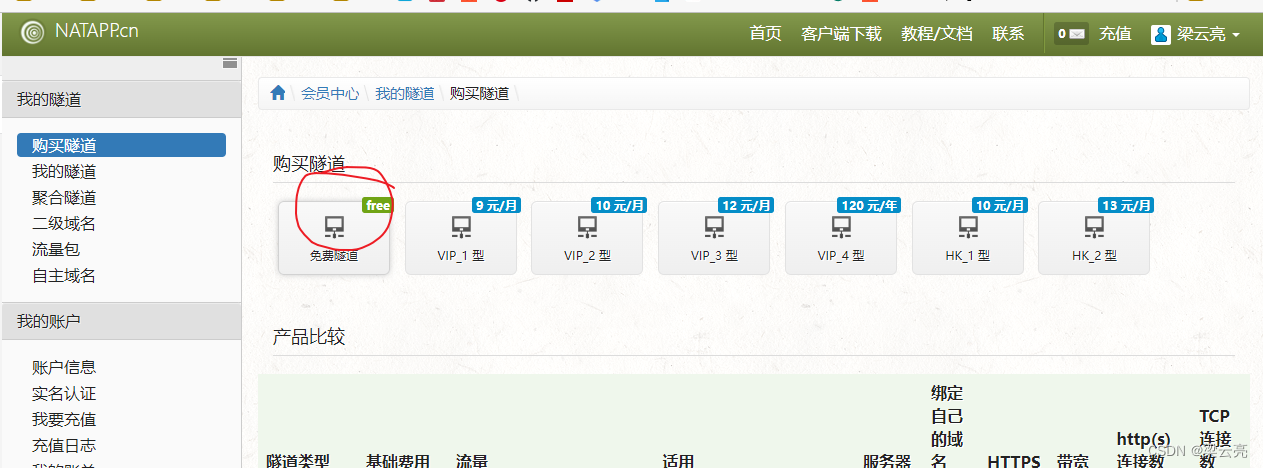
Task: Click the 产品比较 section heading
Action: [x=309, y=337]
